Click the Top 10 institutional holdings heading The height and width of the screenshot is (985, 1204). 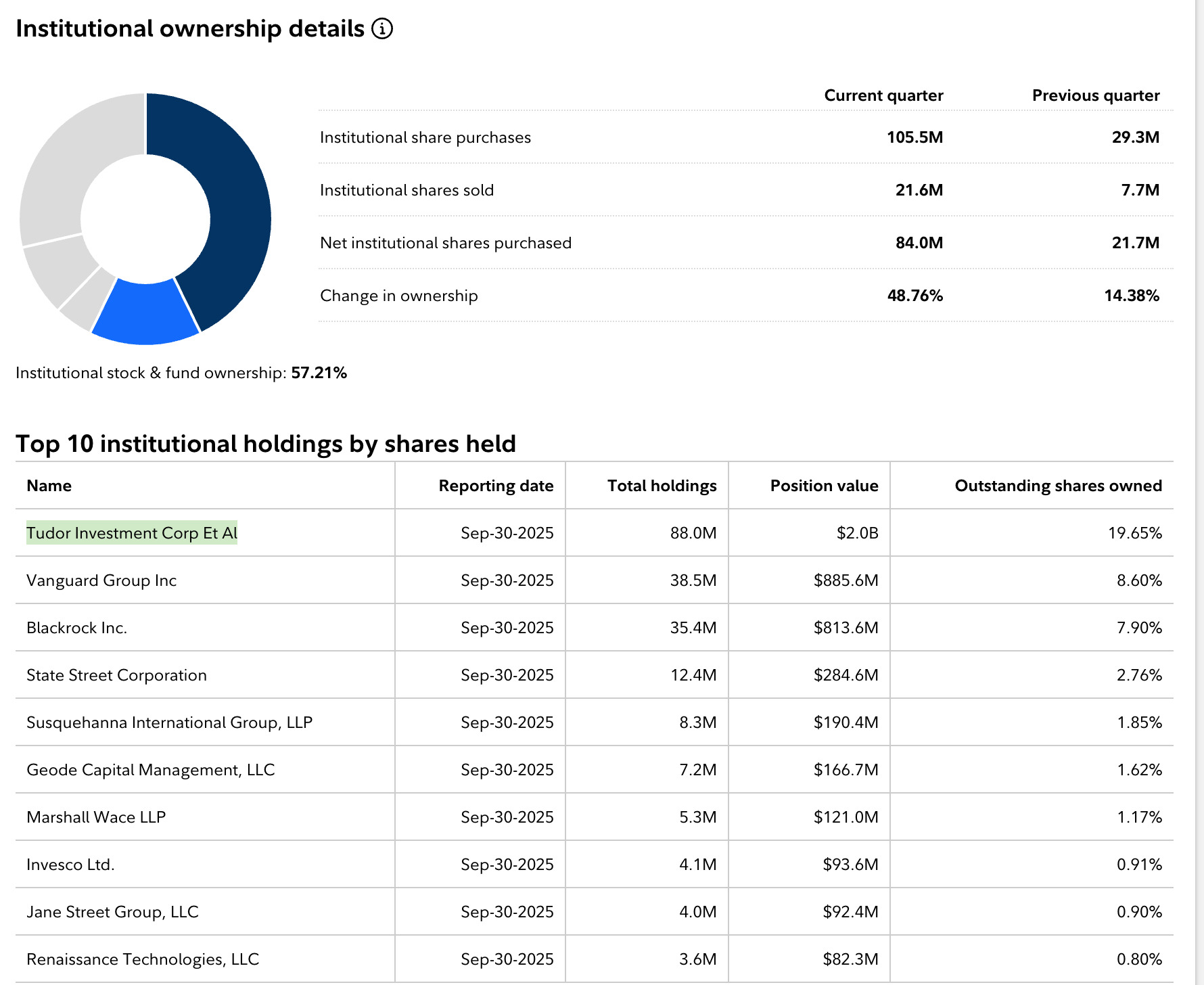[266, 444]
